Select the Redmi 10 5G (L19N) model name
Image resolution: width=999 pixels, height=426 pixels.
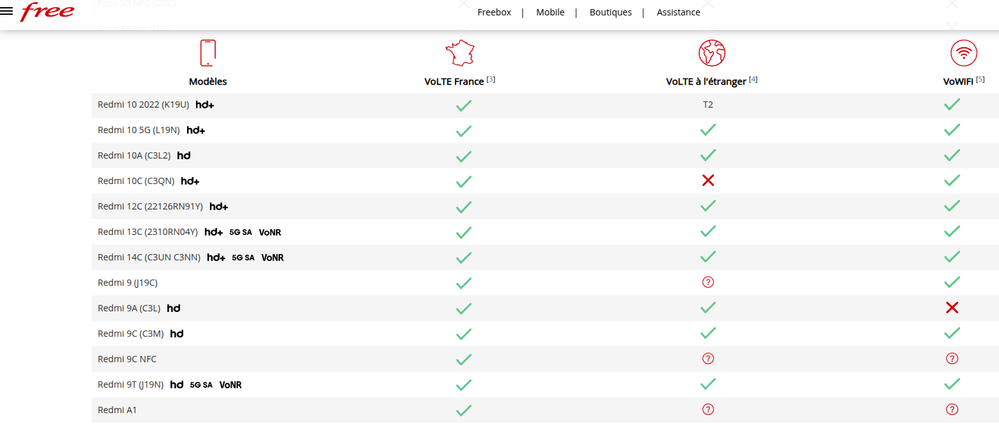[139, 130]
